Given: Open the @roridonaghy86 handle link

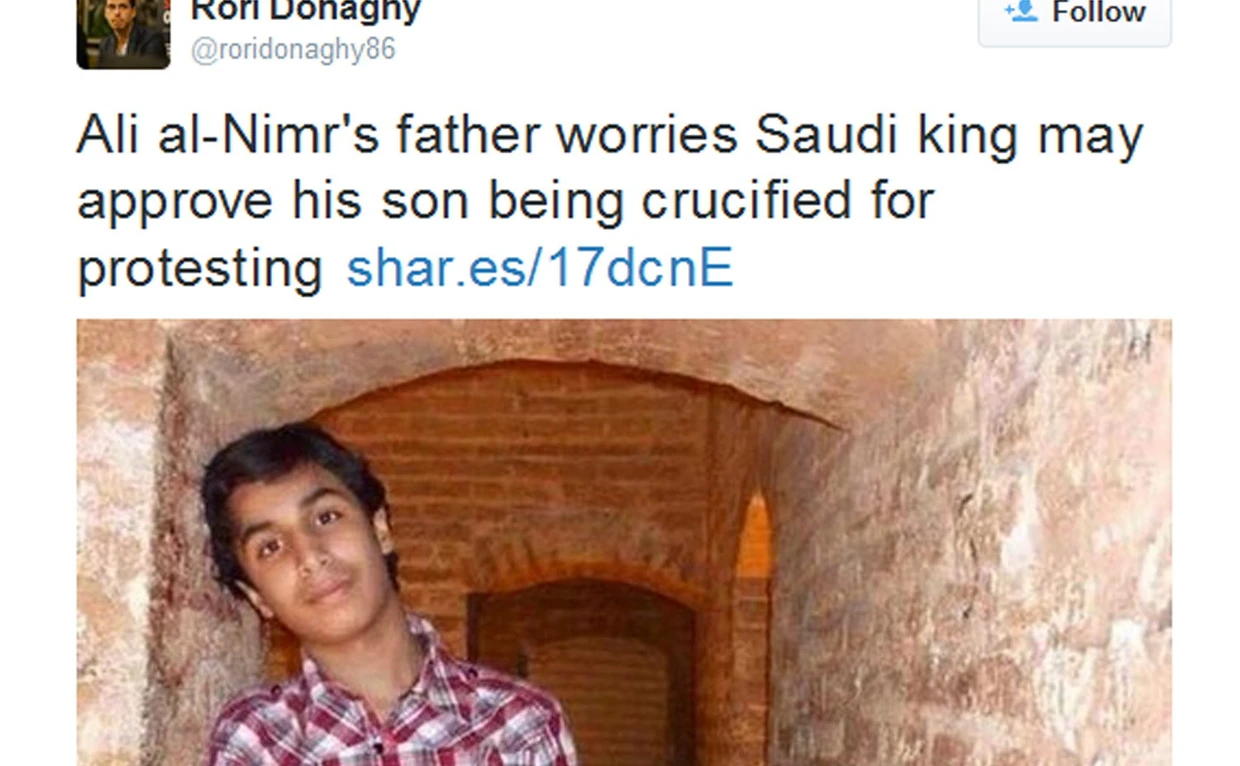Looking at the screenshot, I should pyautogui.click(x=293, y=49).
